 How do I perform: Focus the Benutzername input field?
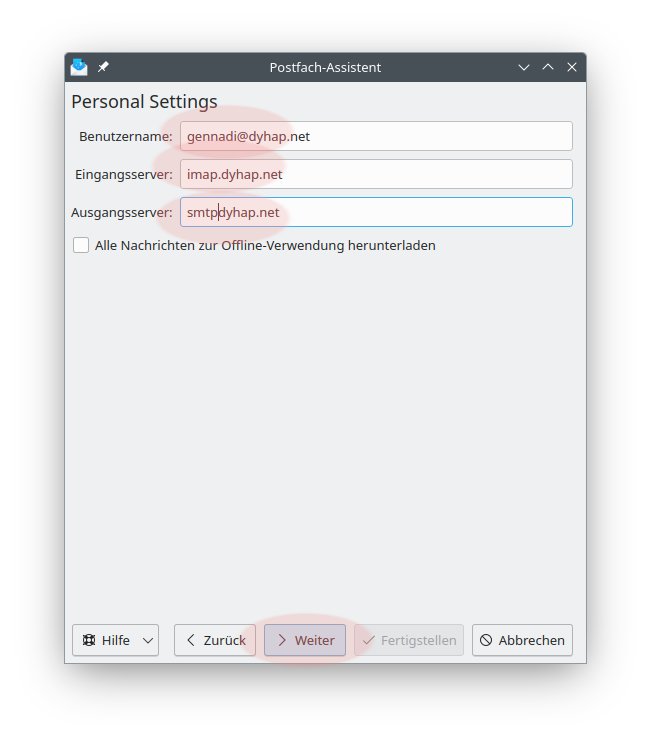pyautogui.click(x=376, y=136)
